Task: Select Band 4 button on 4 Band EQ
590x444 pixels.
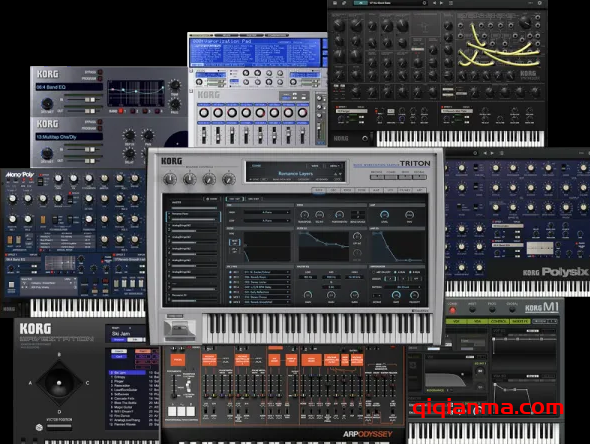Action: pos(156,111)
